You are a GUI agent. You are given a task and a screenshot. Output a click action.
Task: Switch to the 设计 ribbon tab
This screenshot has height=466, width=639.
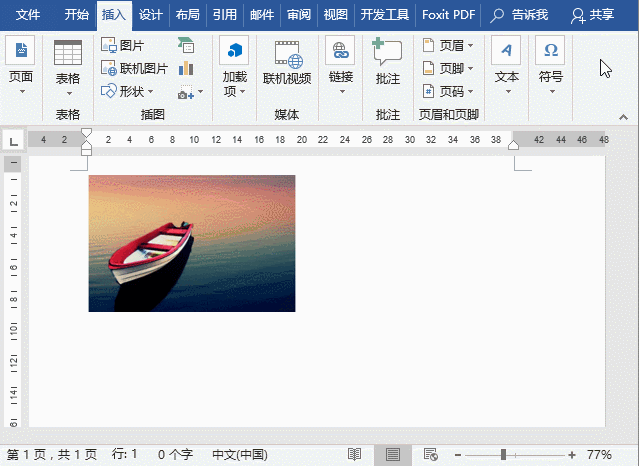point(150,15)
